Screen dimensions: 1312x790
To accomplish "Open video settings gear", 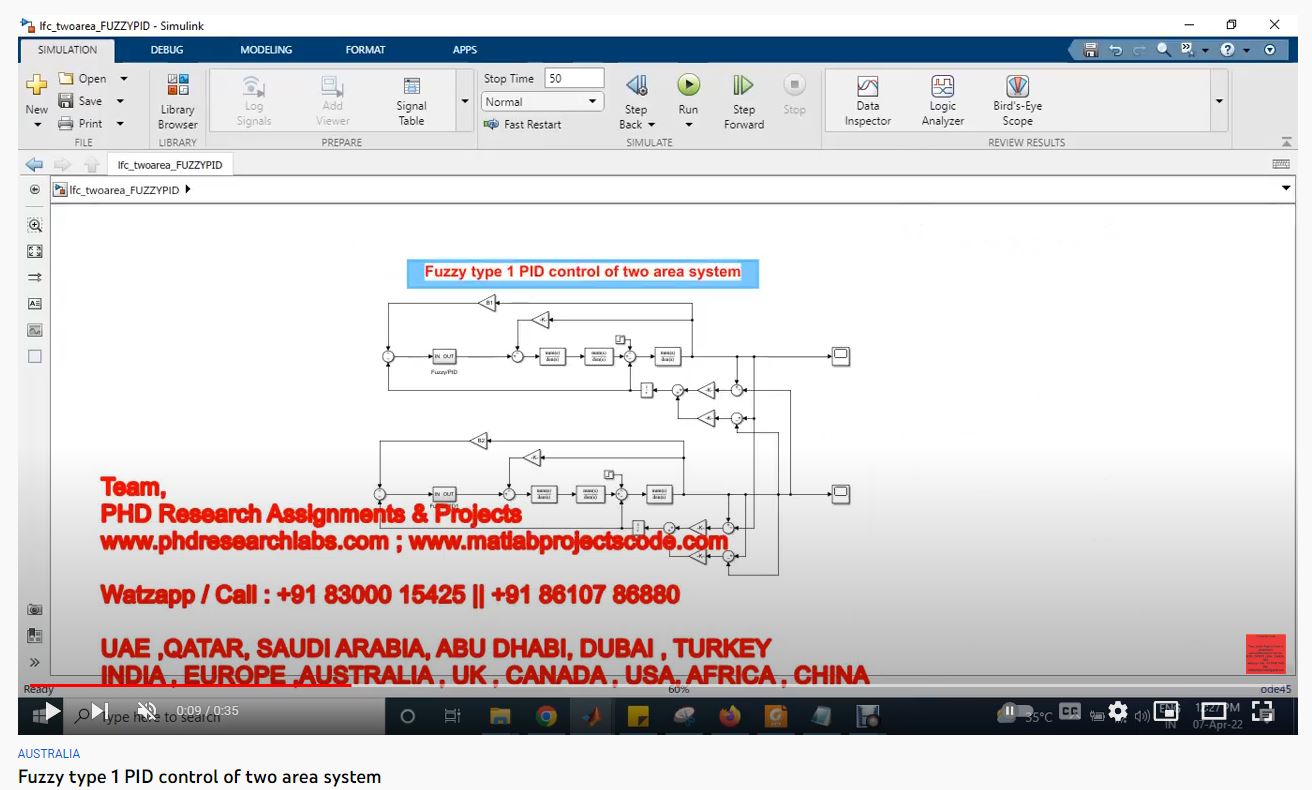I will point(1118,712).
